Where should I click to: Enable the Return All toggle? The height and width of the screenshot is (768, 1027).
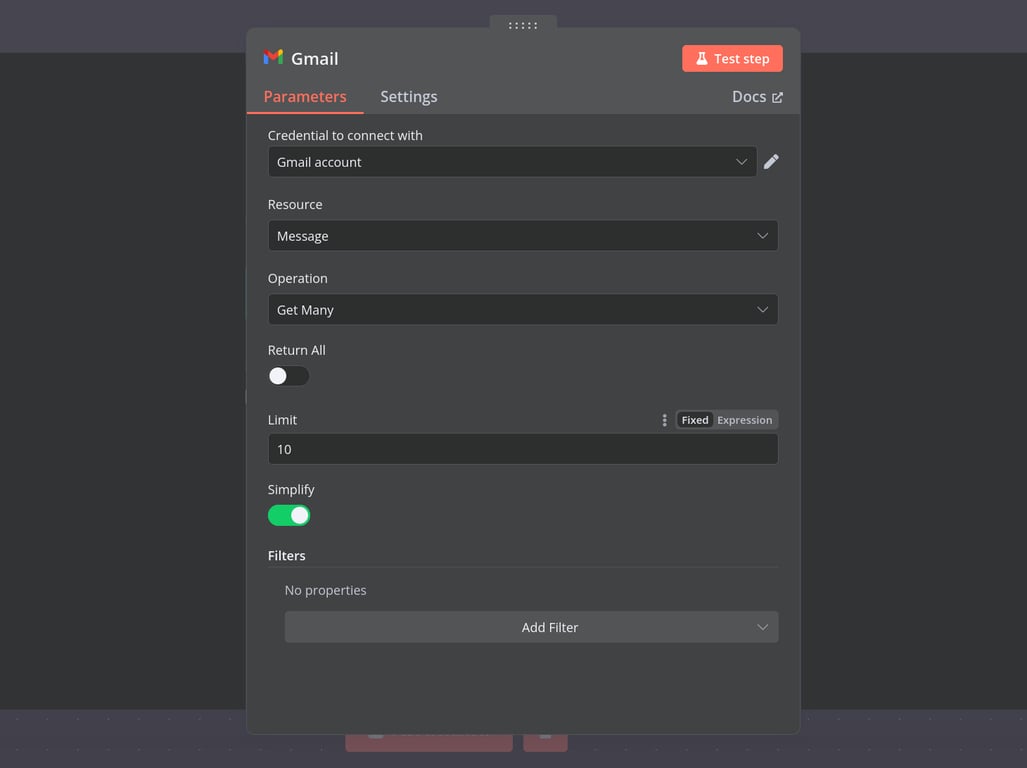point(288,375)
